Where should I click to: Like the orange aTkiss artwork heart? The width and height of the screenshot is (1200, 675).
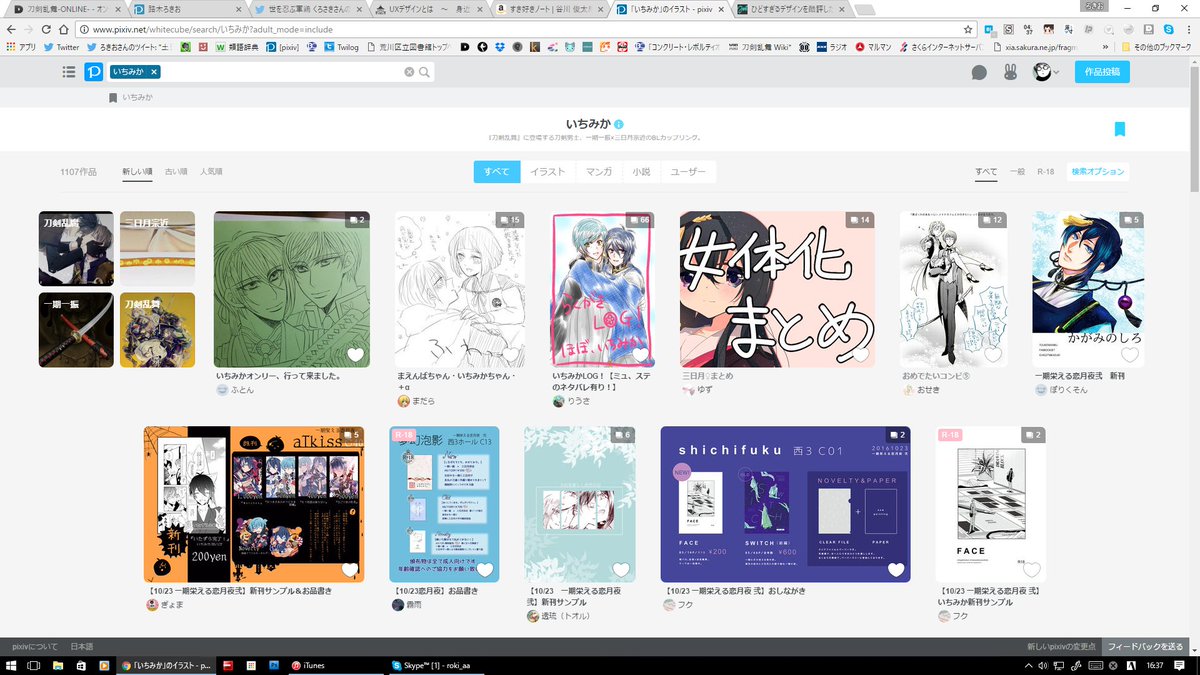tap(350, 570)
